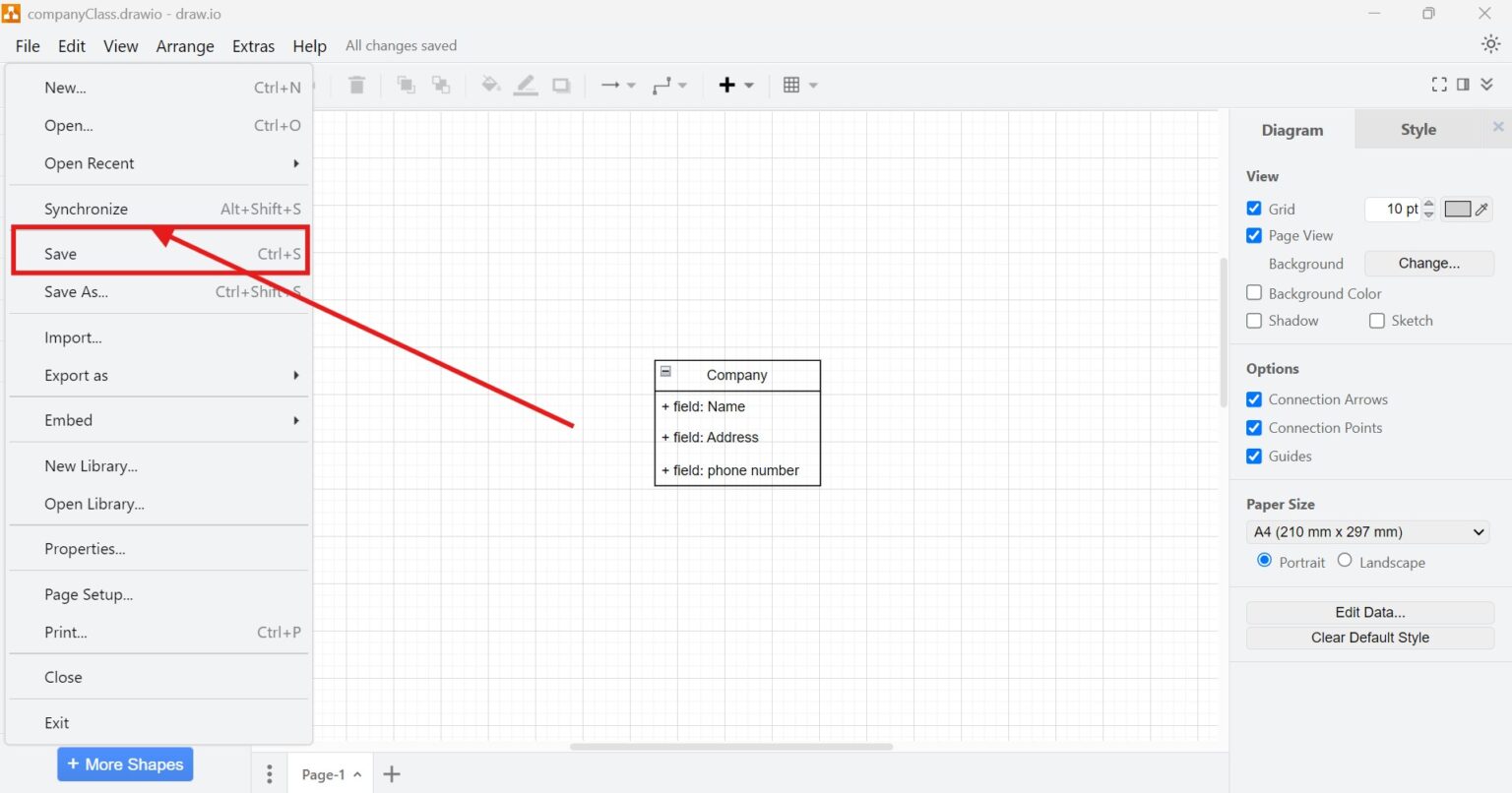Screen dimensions: 1512x793
Task: Disable the Connection Arrows option
Action: [x=1254, y=398]
